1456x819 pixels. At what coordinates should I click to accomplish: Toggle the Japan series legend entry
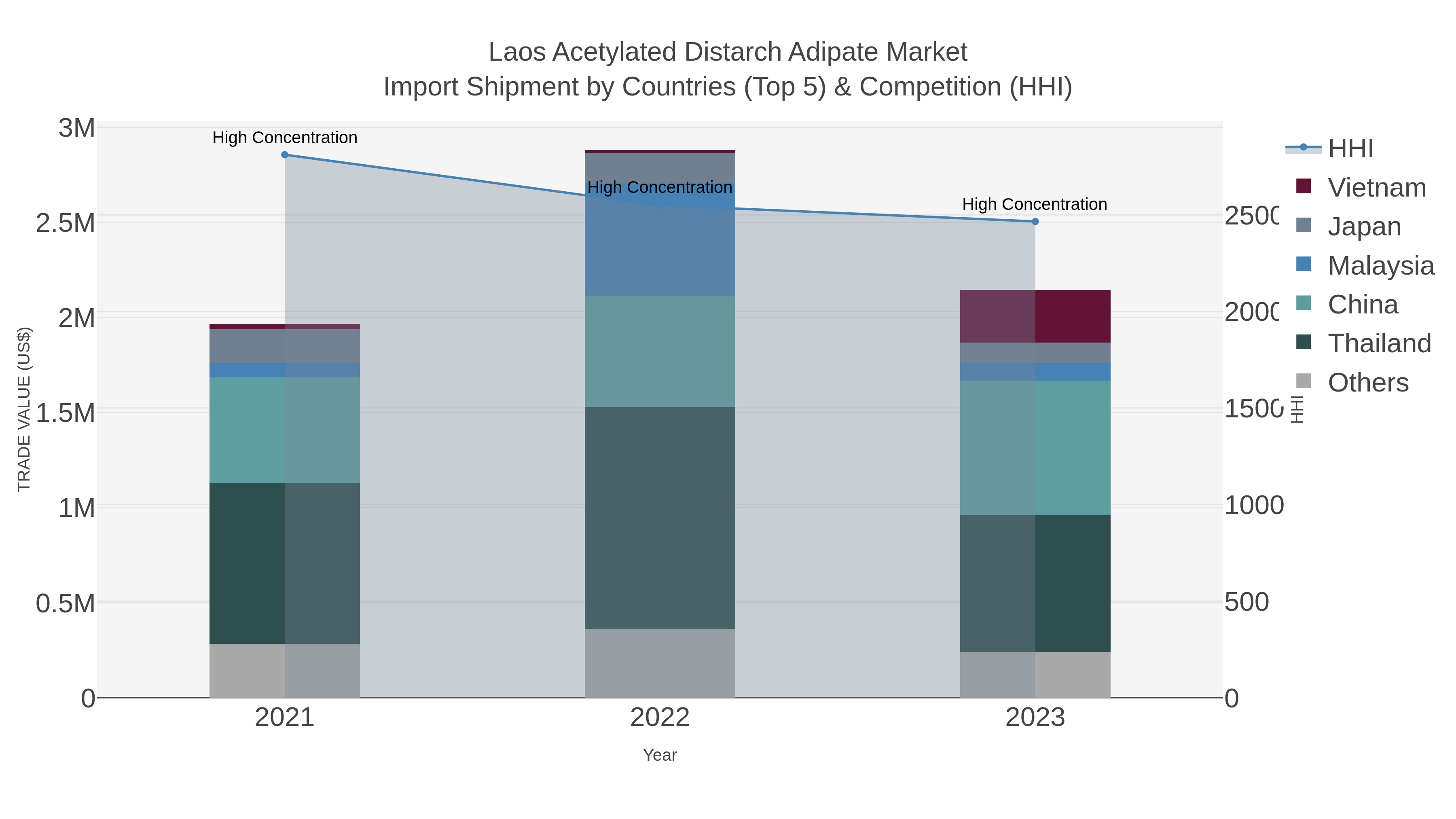coord(1348,226)
